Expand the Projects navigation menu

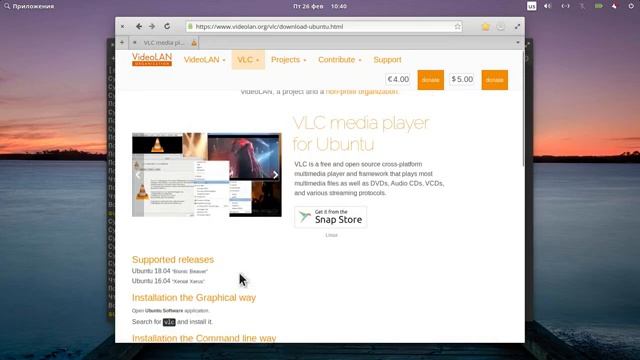click(289, 60)
